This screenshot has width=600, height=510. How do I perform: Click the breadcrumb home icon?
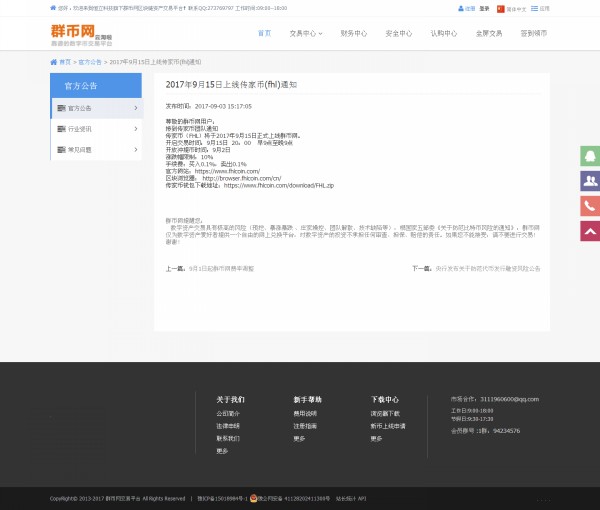(54, 62)
